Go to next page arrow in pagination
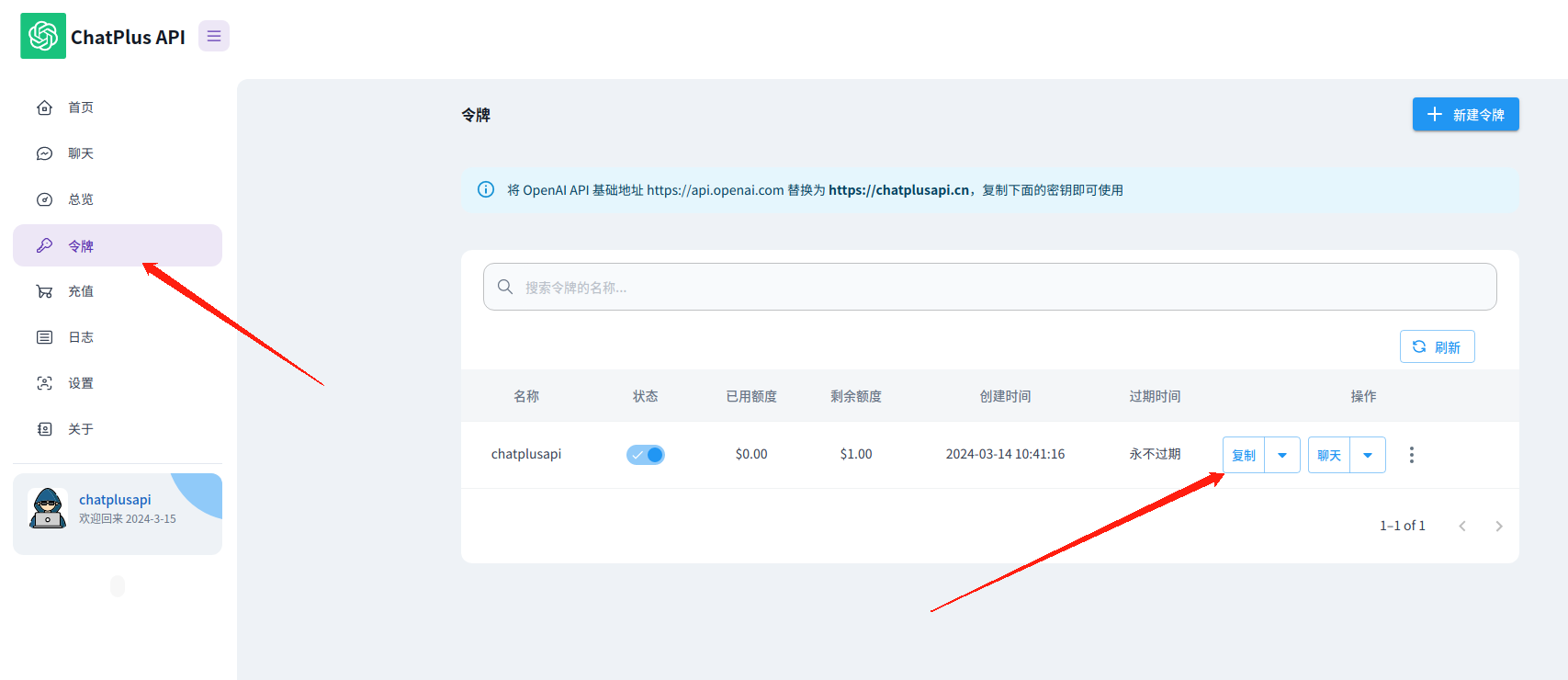1568x680 pixels. (1499, 526)
